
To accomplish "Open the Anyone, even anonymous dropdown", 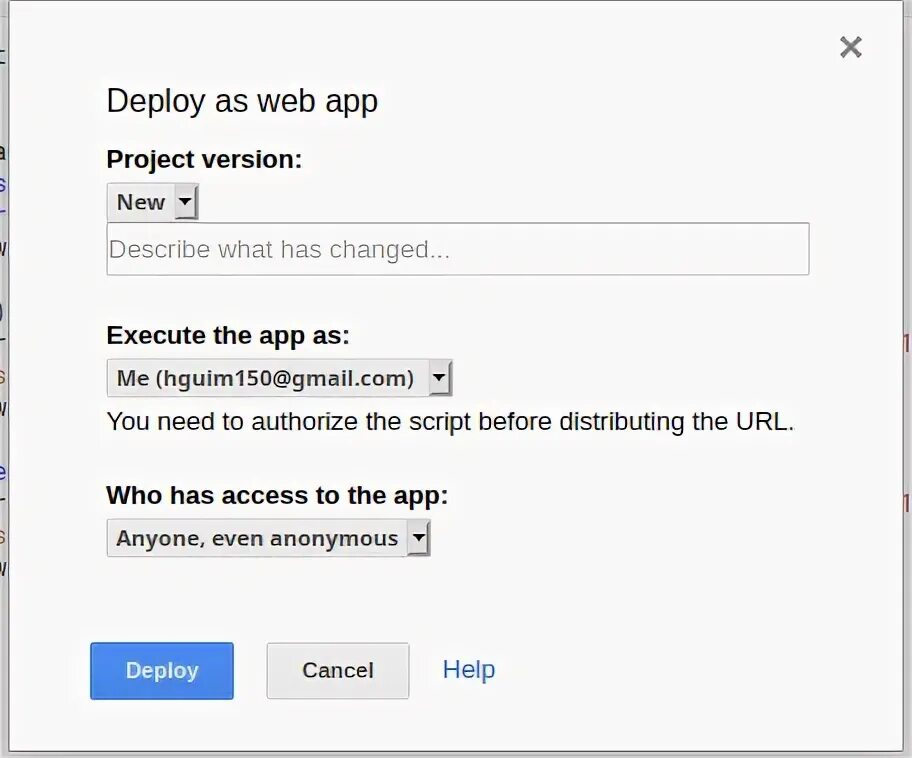I will (268, 538).
